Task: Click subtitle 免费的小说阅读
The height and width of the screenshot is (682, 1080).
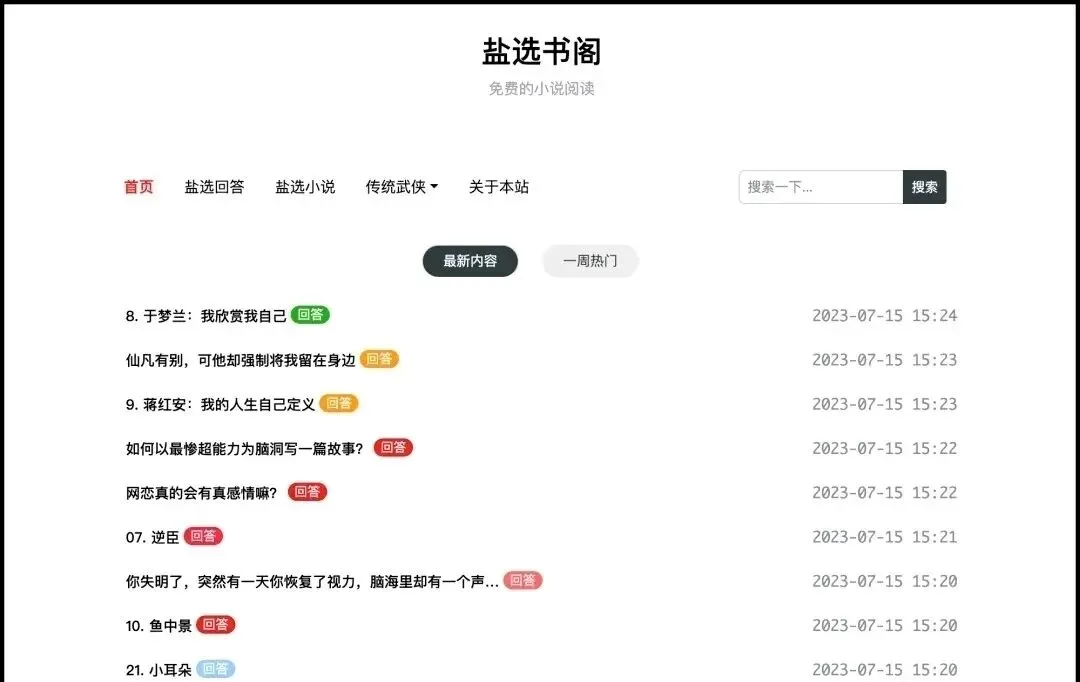Action: point(541,88)
